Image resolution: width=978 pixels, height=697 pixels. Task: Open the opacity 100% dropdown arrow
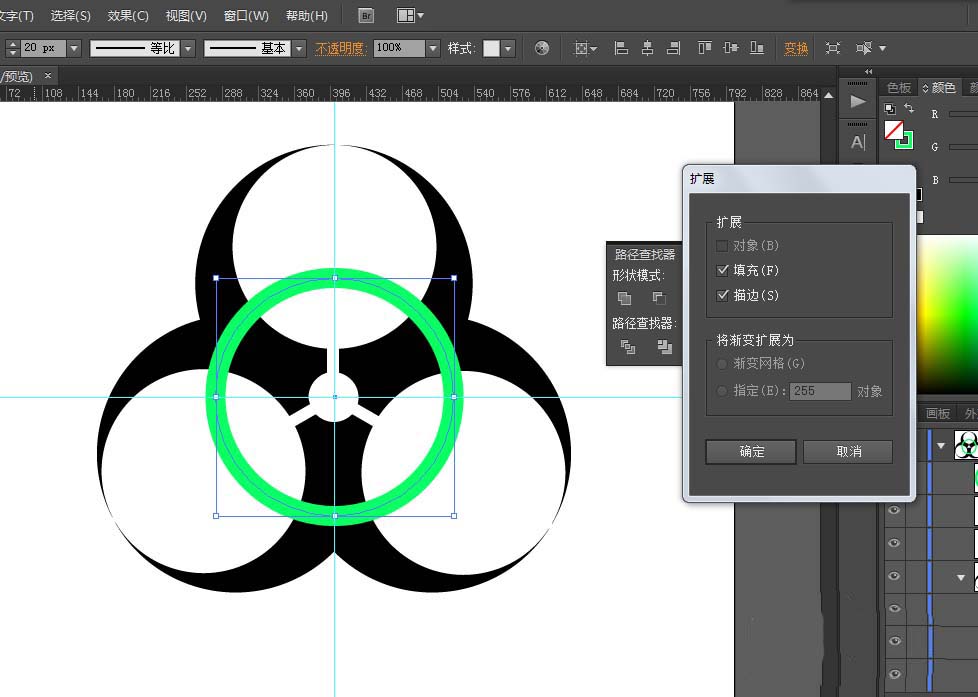tap(433, 48)
